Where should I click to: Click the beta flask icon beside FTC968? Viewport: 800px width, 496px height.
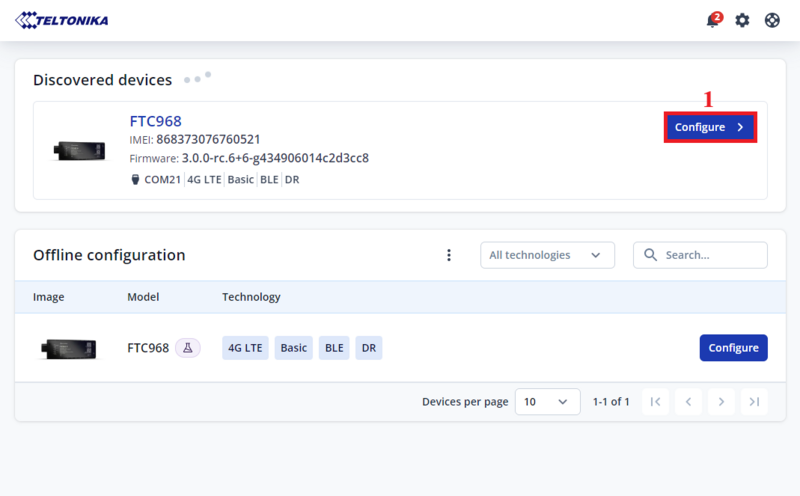point(188,348)
